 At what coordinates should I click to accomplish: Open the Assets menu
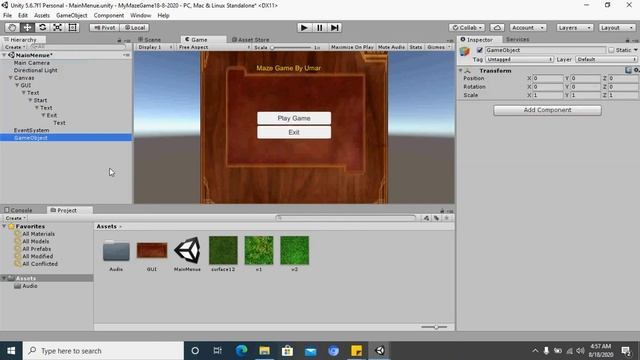(42, 16)
